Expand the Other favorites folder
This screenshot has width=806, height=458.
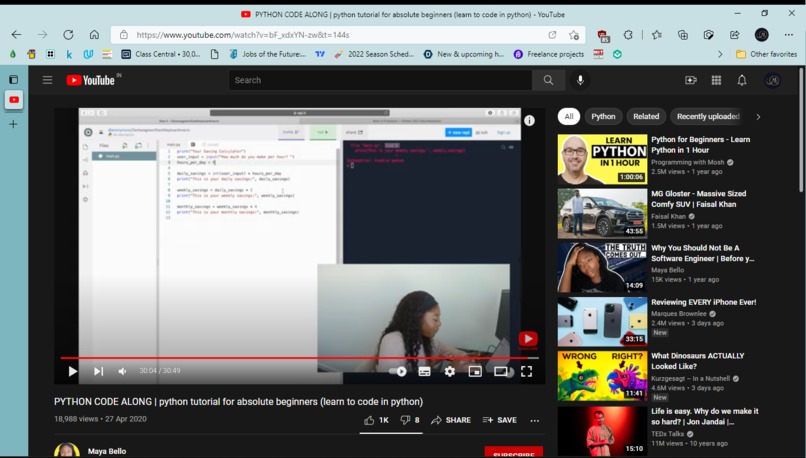(766, 54)
